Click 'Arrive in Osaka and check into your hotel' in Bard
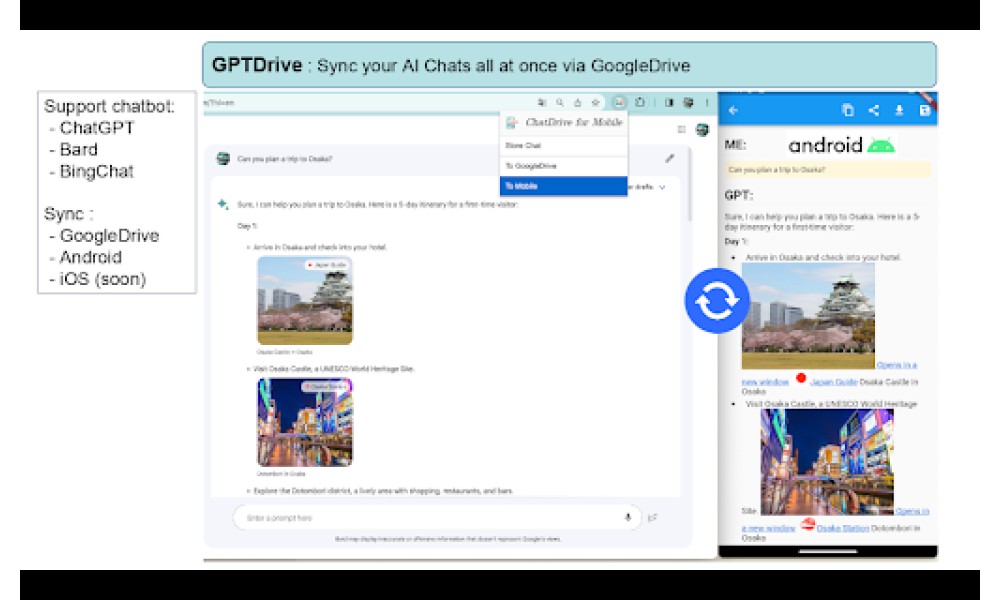The image size is (1000, 600). [320, 247]
